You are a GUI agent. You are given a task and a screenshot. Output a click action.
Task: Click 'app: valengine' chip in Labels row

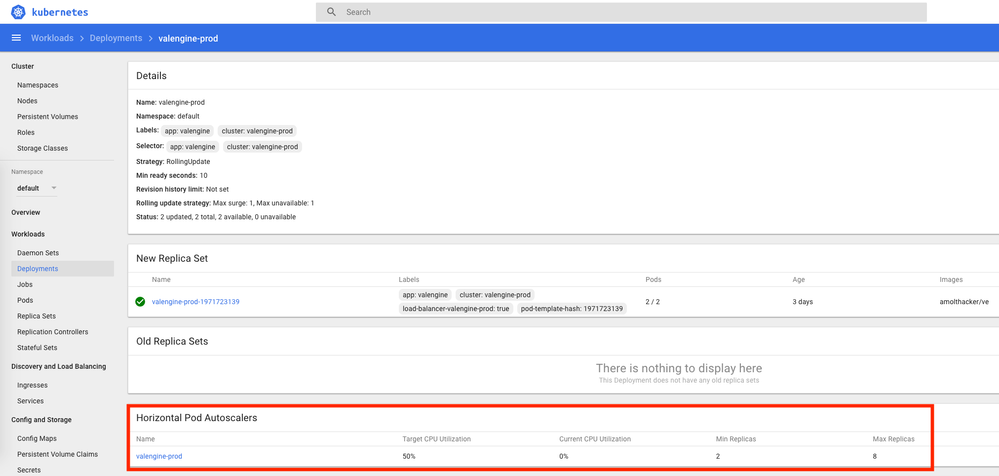click(x=187, y=131)
